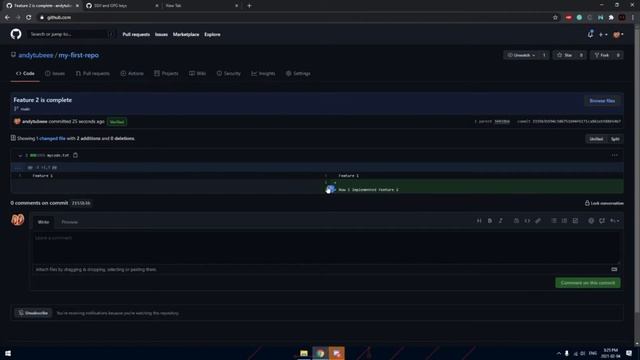This screenshot has width=640, height=360.
Task: Open the user avatar menu in header
Action: [618, 35]
